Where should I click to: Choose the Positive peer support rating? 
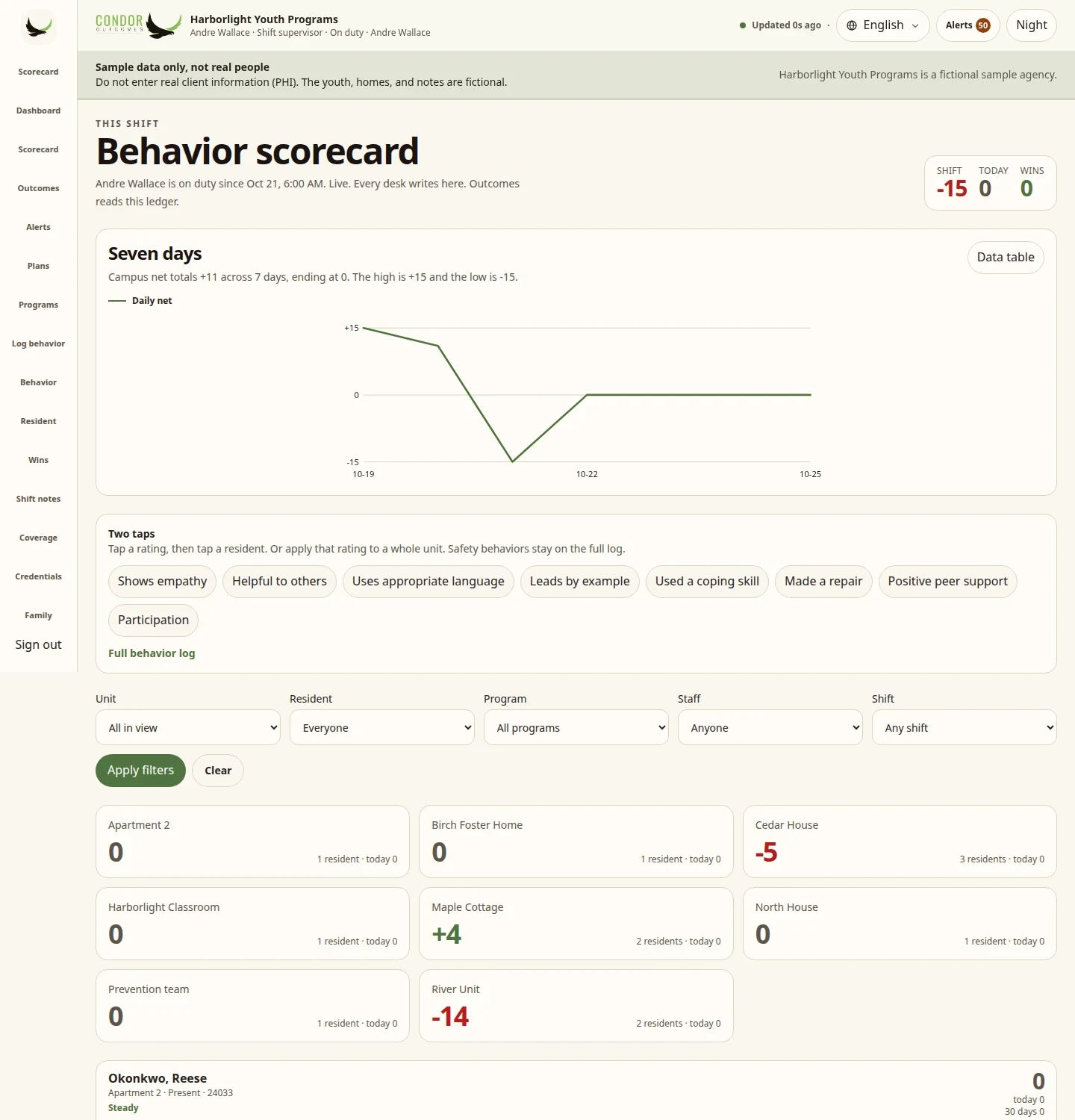tap(947, 582)
